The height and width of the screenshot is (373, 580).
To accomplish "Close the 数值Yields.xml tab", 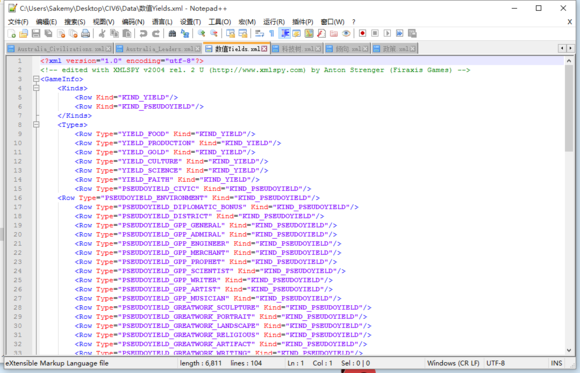I will coord(264,49).
